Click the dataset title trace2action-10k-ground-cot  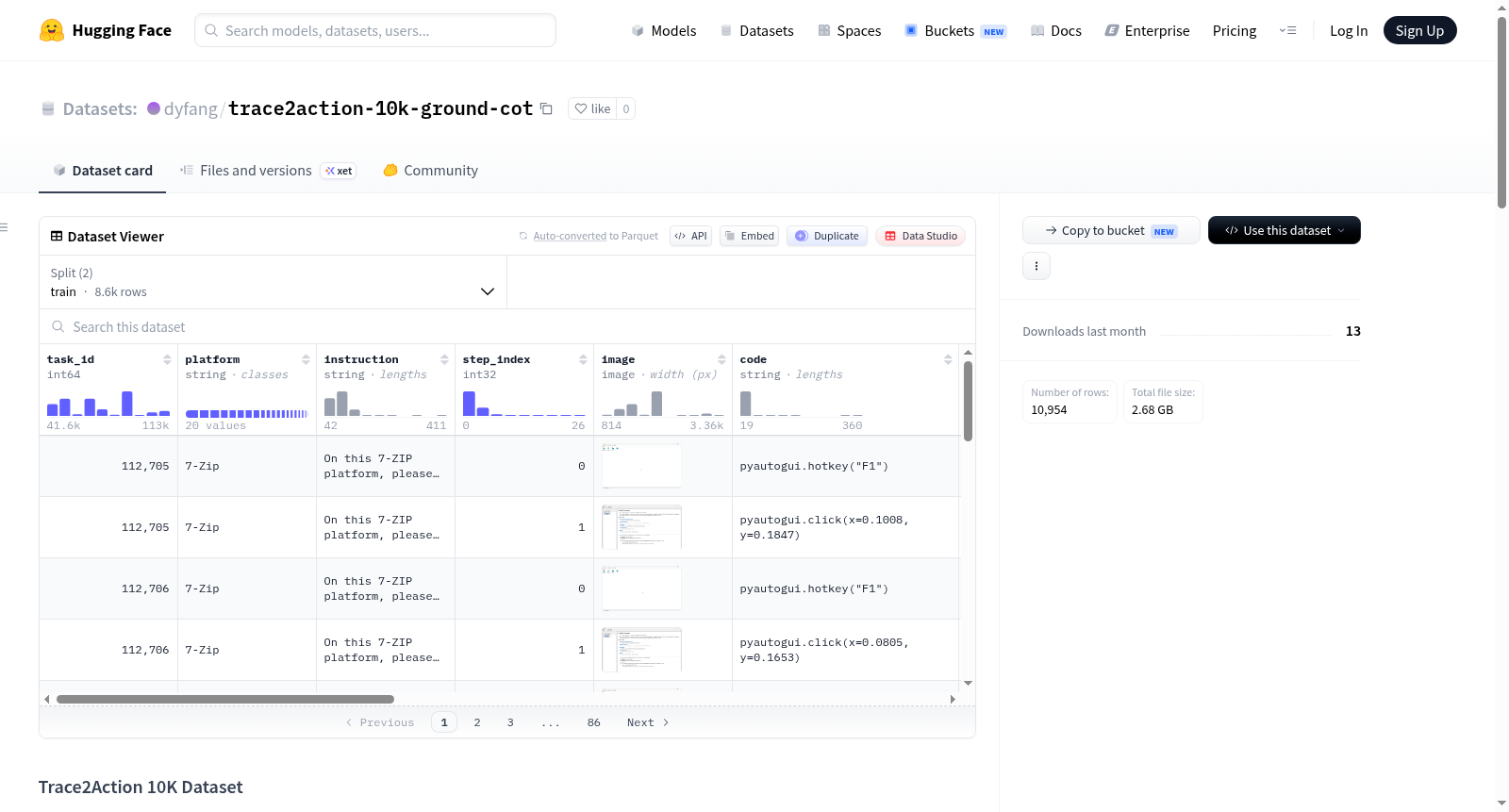(381, 108)
